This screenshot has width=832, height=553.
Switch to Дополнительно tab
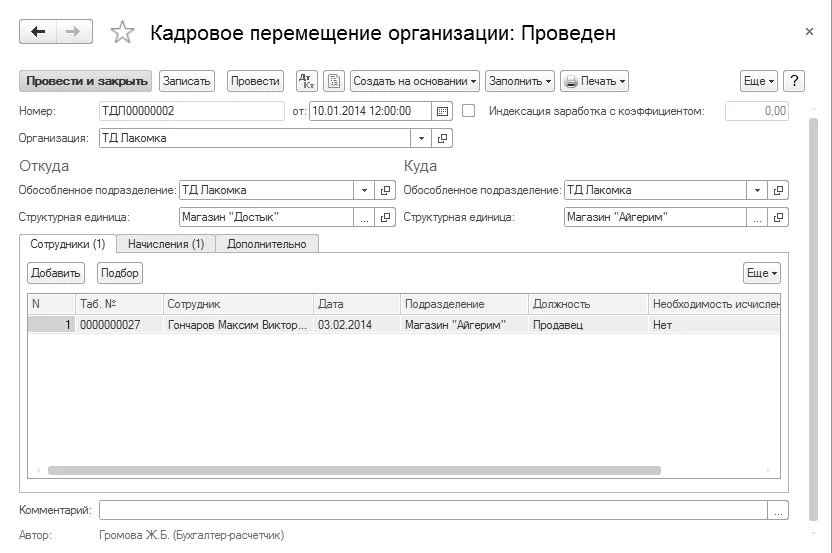click(x=267, y=244)
